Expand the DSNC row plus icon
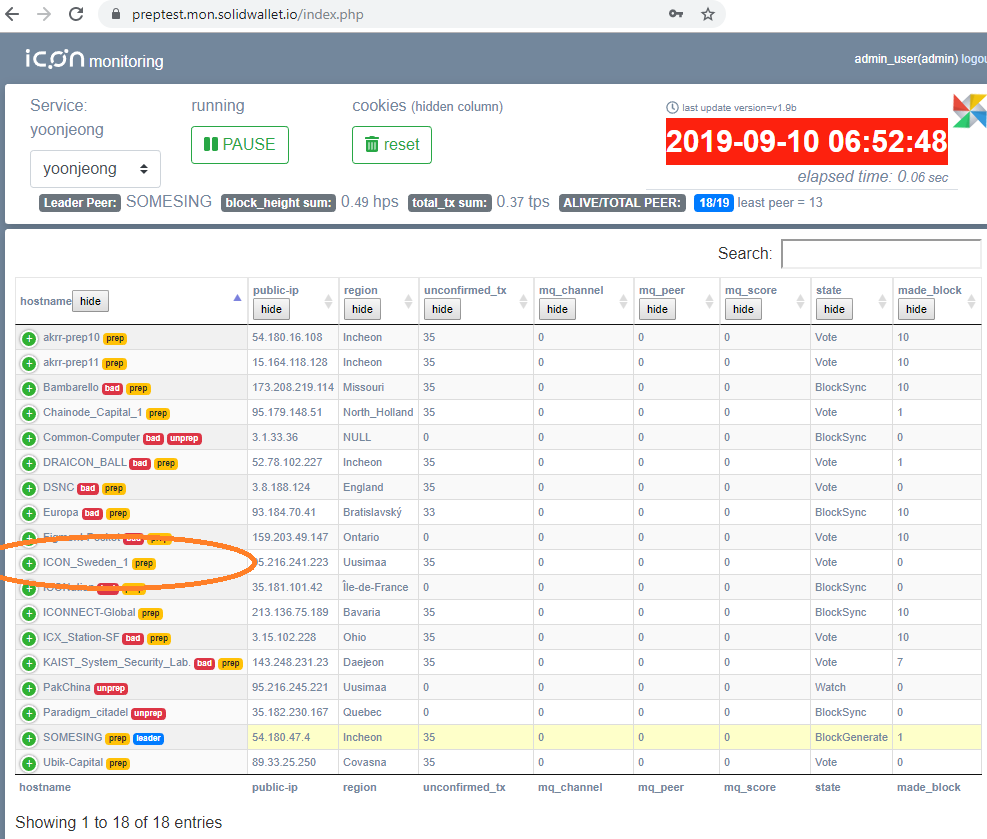987x839 pixels. pyautogui.click(x=29, y=488)
